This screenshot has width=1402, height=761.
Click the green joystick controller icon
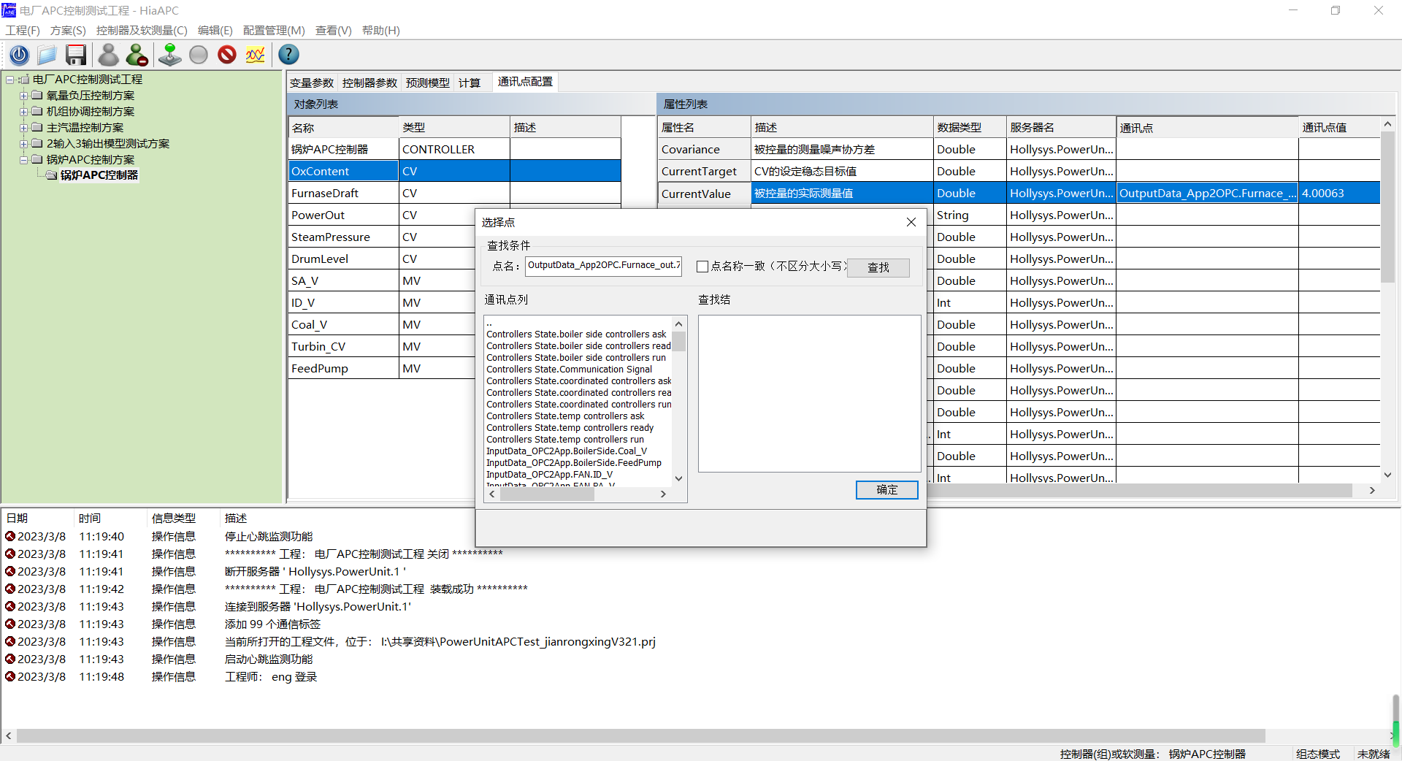pyautogui.click(x=169, y=55)
